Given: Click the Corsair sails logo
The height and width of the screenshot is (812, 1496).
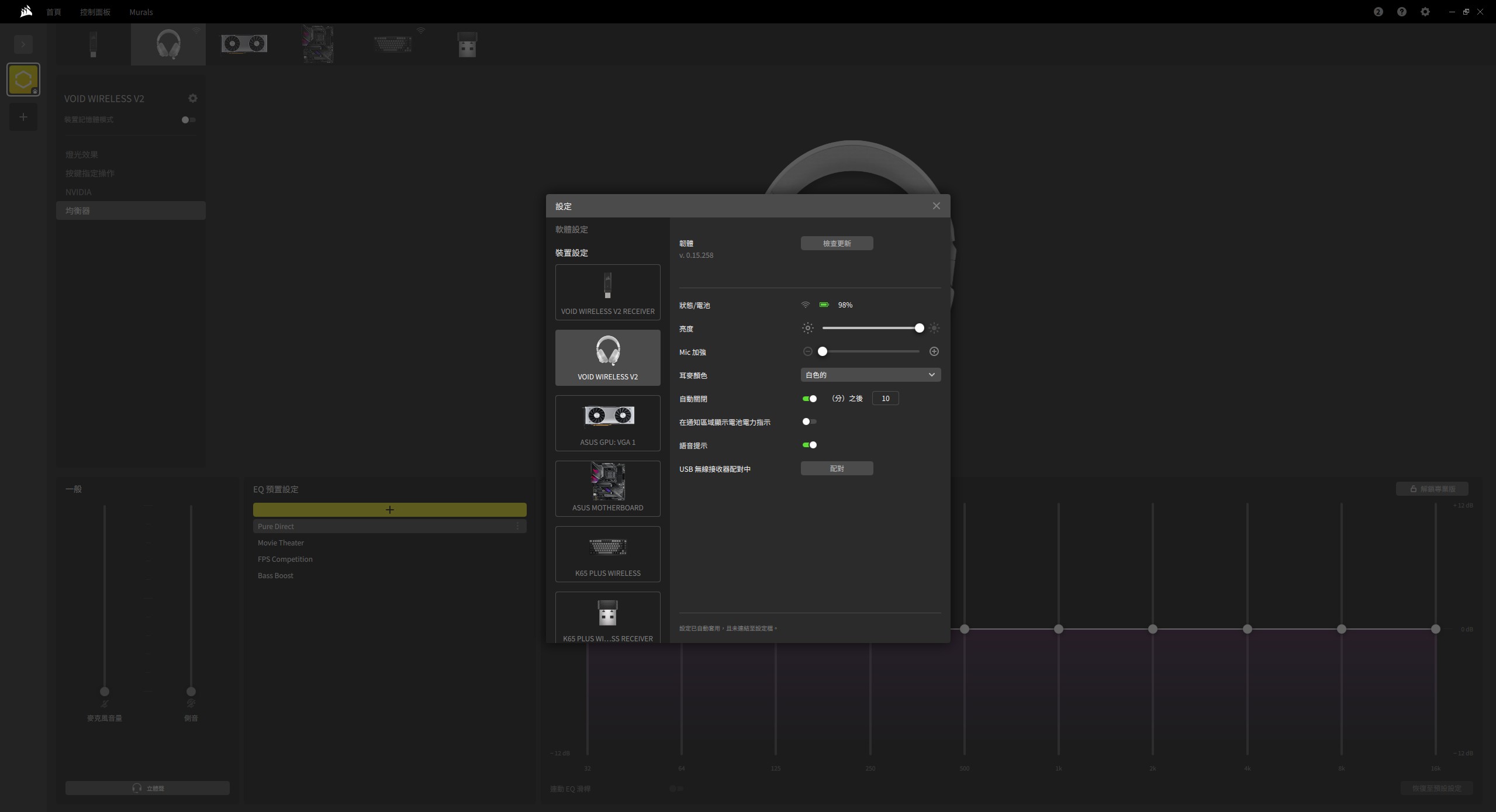Looking at the screenshot, I should (x=26, y=11).
